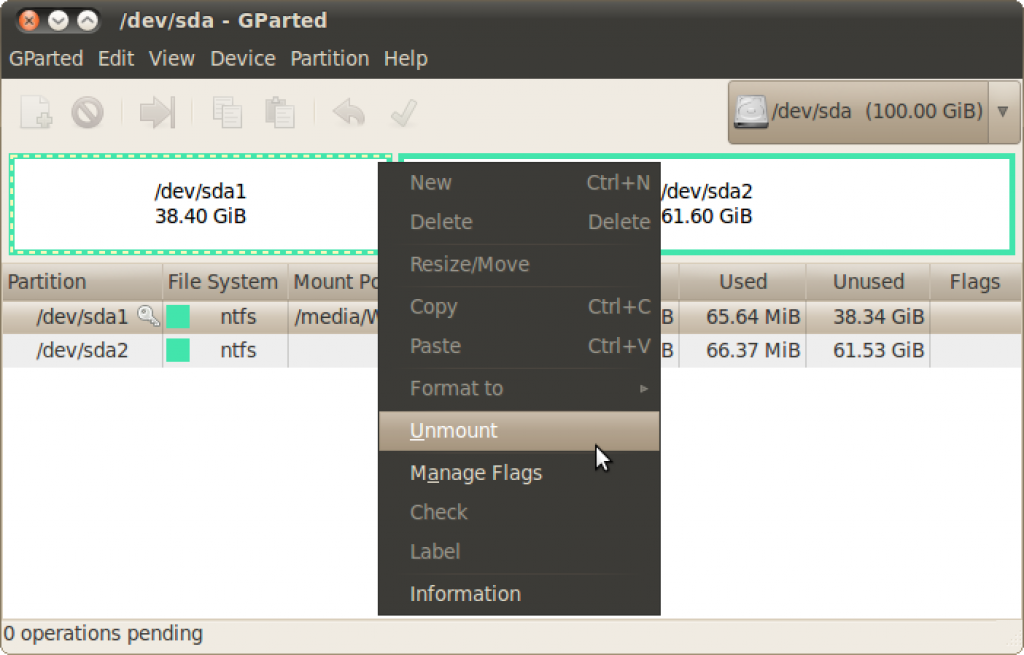Click the New partition toolbar icon
The height and width of the screenshot is (655, 1024).
click(37, 112)
